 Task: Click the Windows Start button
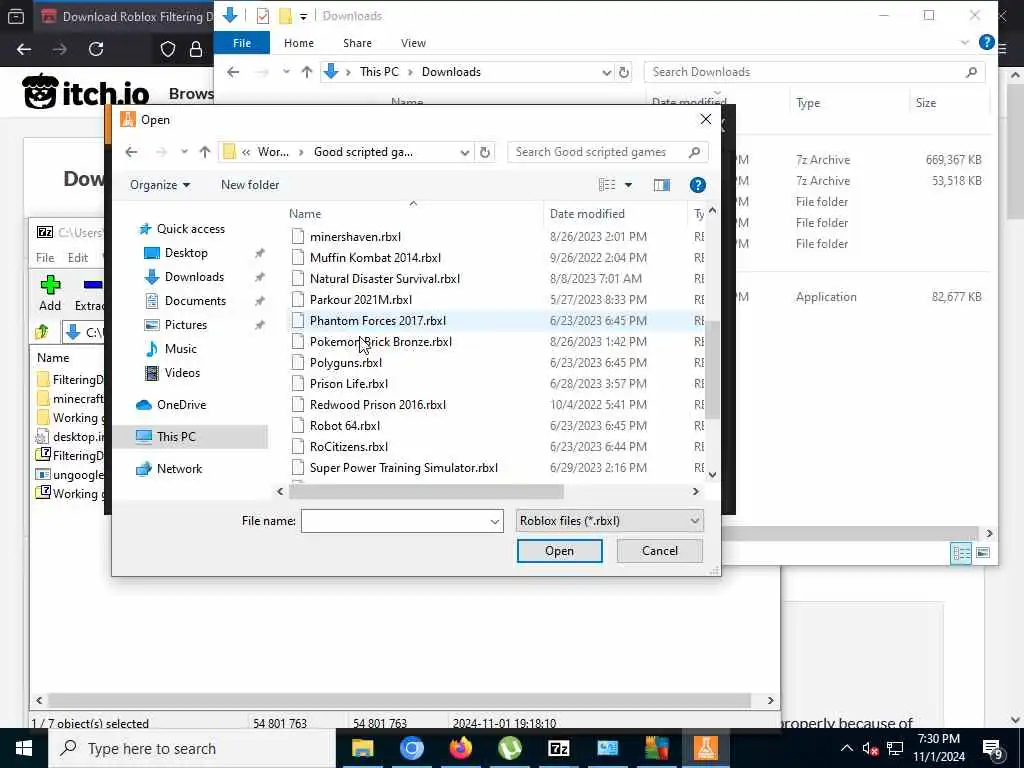click(x=24, y=748)
